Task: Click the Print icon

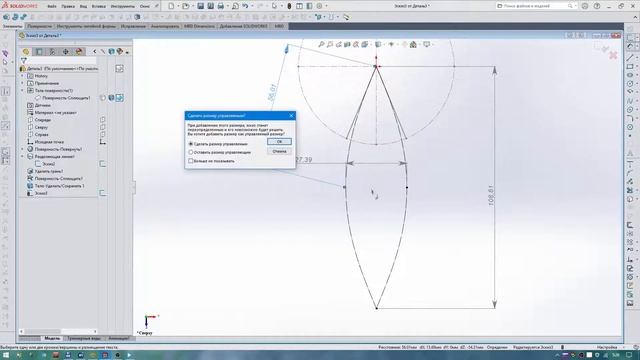Action: [220, 6]
